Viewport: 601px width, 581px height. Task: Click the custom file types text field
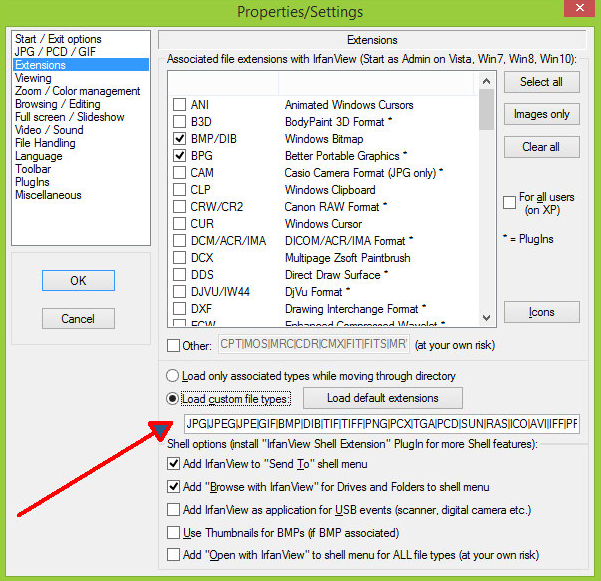tap(382, 424)
